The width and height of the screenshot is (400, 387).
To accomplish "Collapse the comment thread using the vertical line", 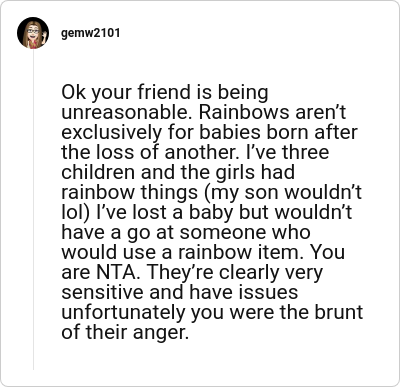I will point(33,209).
